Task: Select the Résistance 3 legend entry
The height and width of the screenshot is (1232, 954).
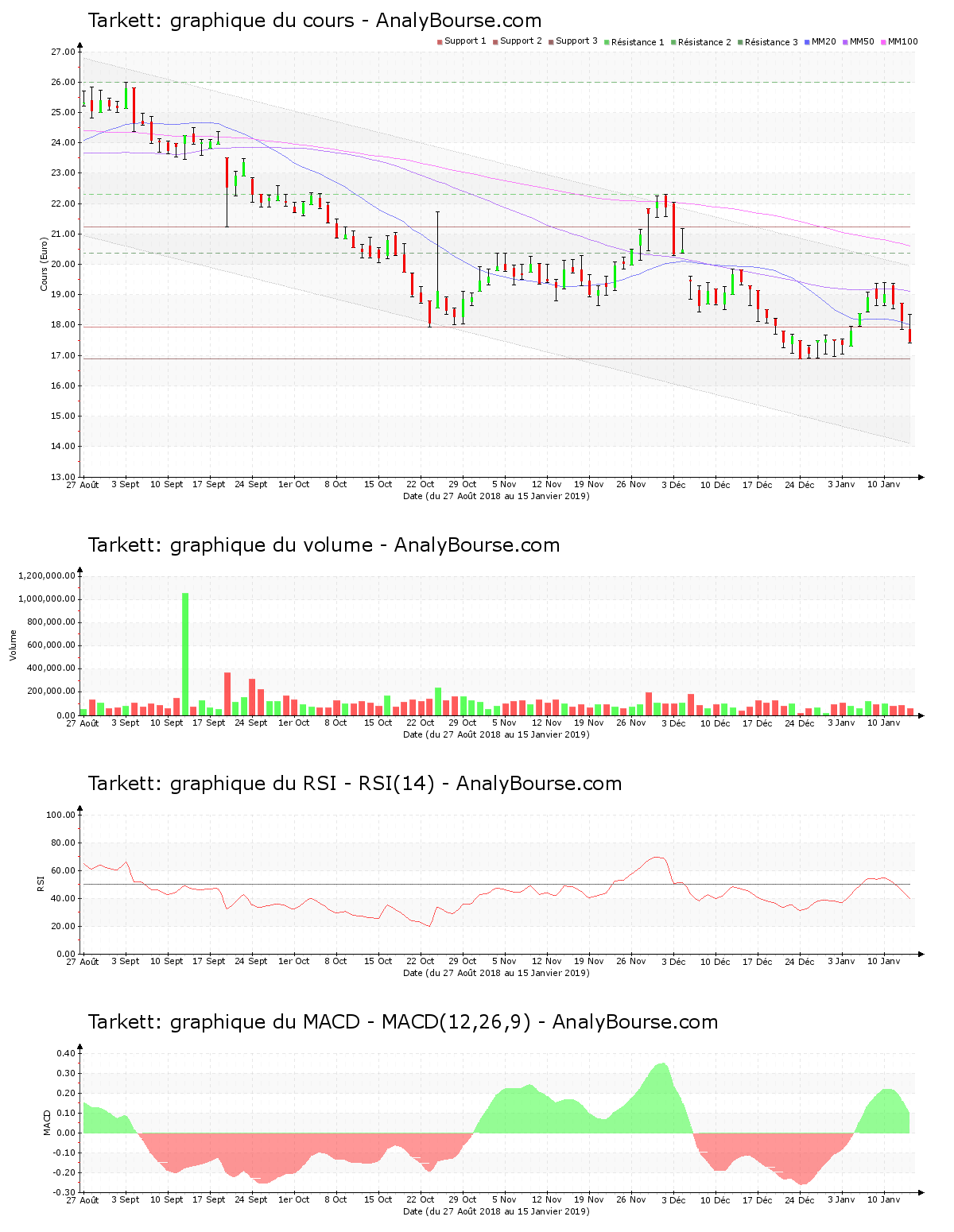Action: pyautogui.click(x=768, y=42)
